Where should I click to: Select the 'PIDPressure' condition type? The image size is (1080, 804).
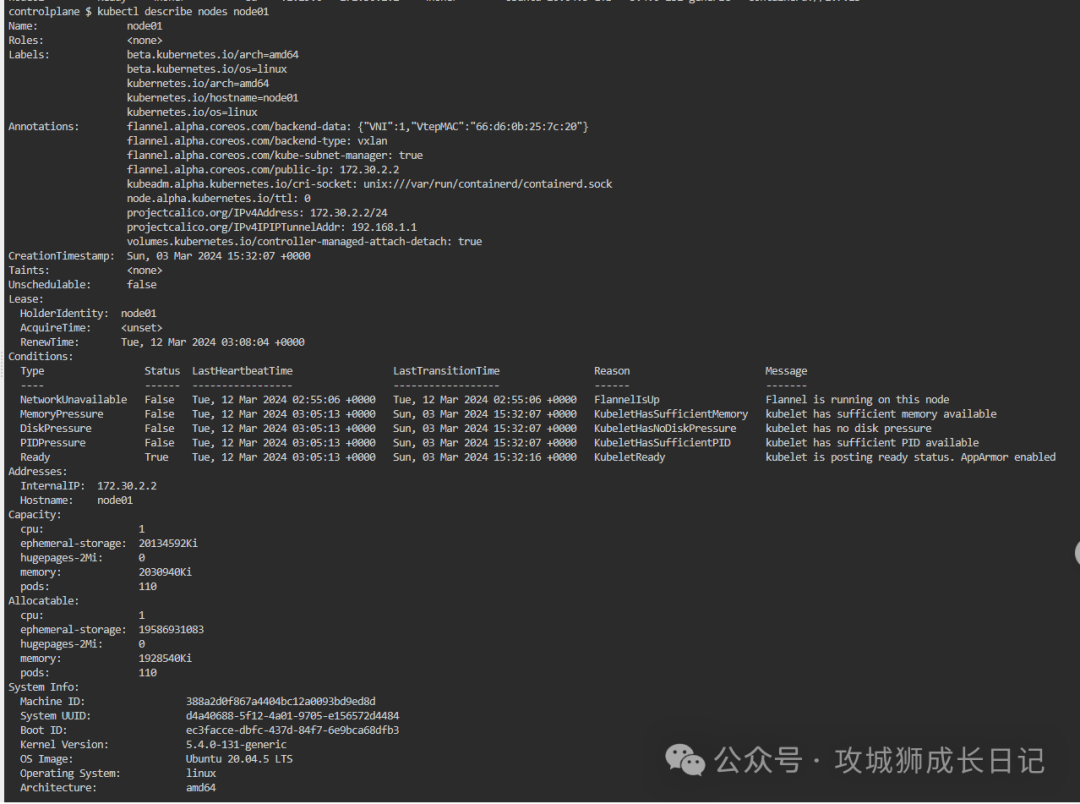point(53,443)
